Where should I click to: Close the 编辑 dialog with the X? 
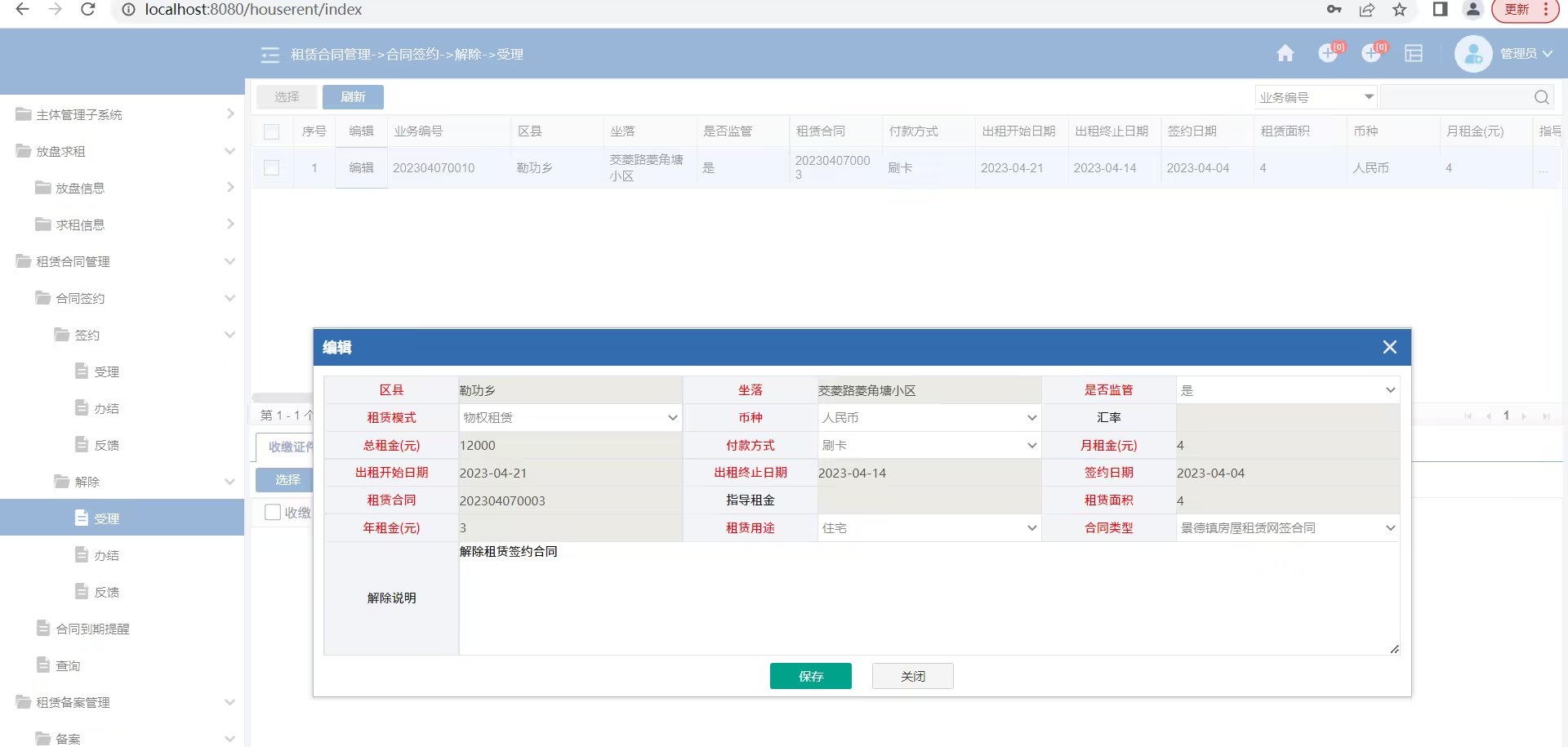coord(1390,347)
